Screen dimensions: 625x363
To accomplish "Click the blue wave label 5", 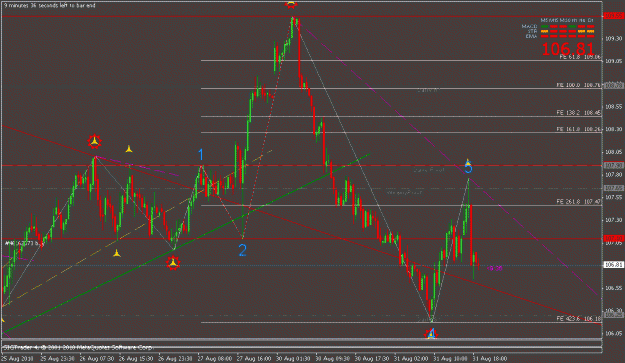I will 468,167.
